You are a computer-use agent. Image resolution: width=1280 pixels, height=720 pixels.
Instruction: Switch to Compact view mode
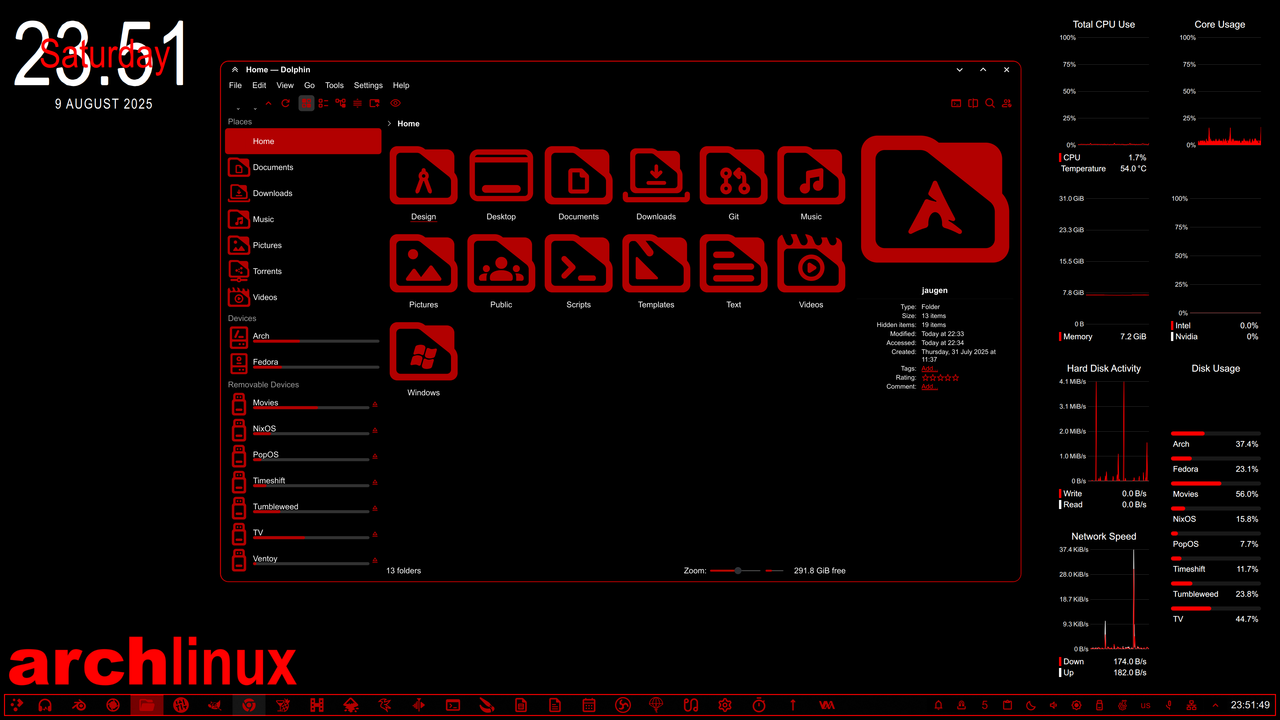point(323,103)
